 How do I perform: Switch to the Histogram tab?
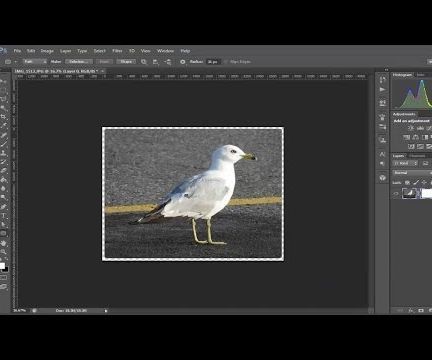click(403, 75)
